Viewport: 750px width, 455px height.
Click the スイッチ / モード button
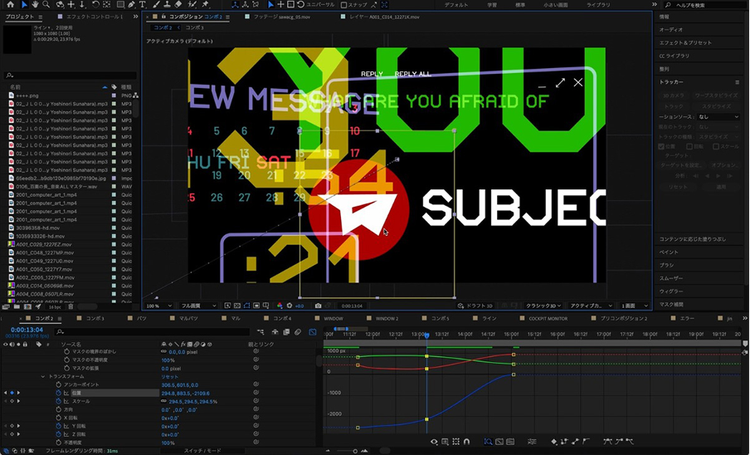point(202,451)
